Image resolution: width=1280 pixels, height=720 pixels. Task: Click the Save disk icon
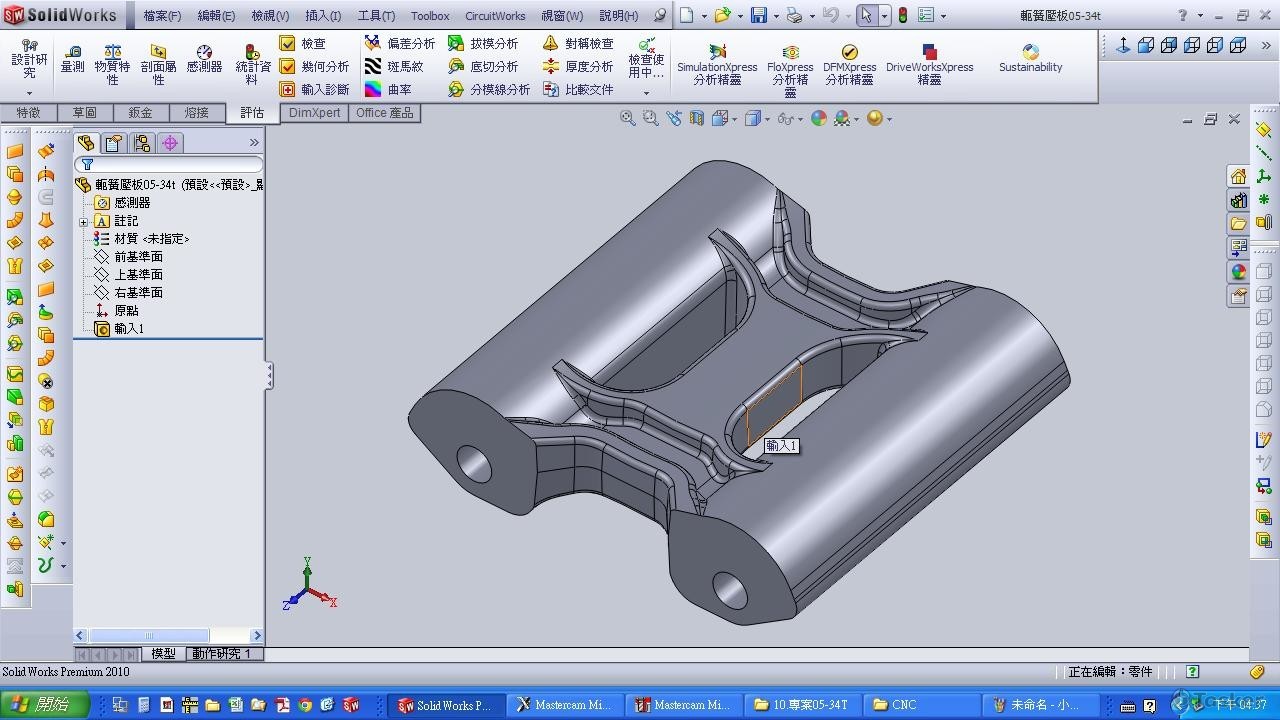point(759,15)
